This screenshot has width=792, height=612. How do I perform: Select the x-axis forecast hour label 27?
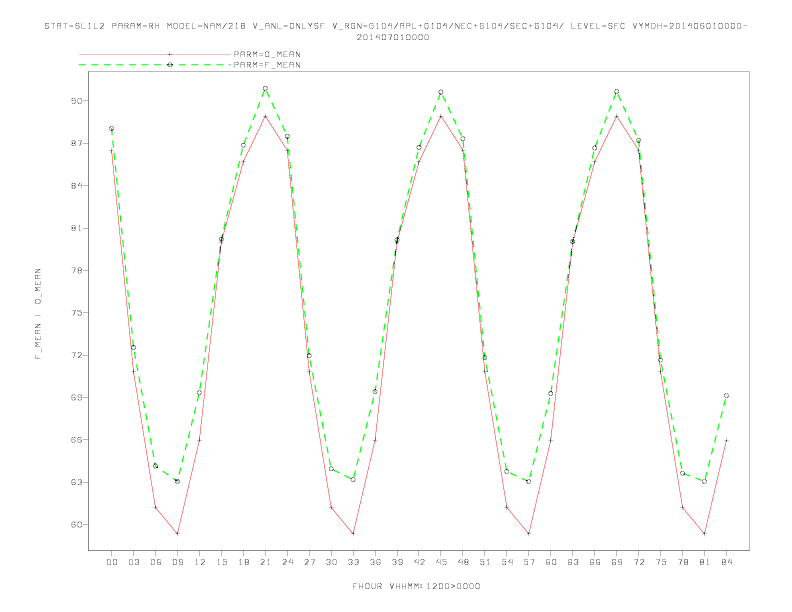pos(309,562)
